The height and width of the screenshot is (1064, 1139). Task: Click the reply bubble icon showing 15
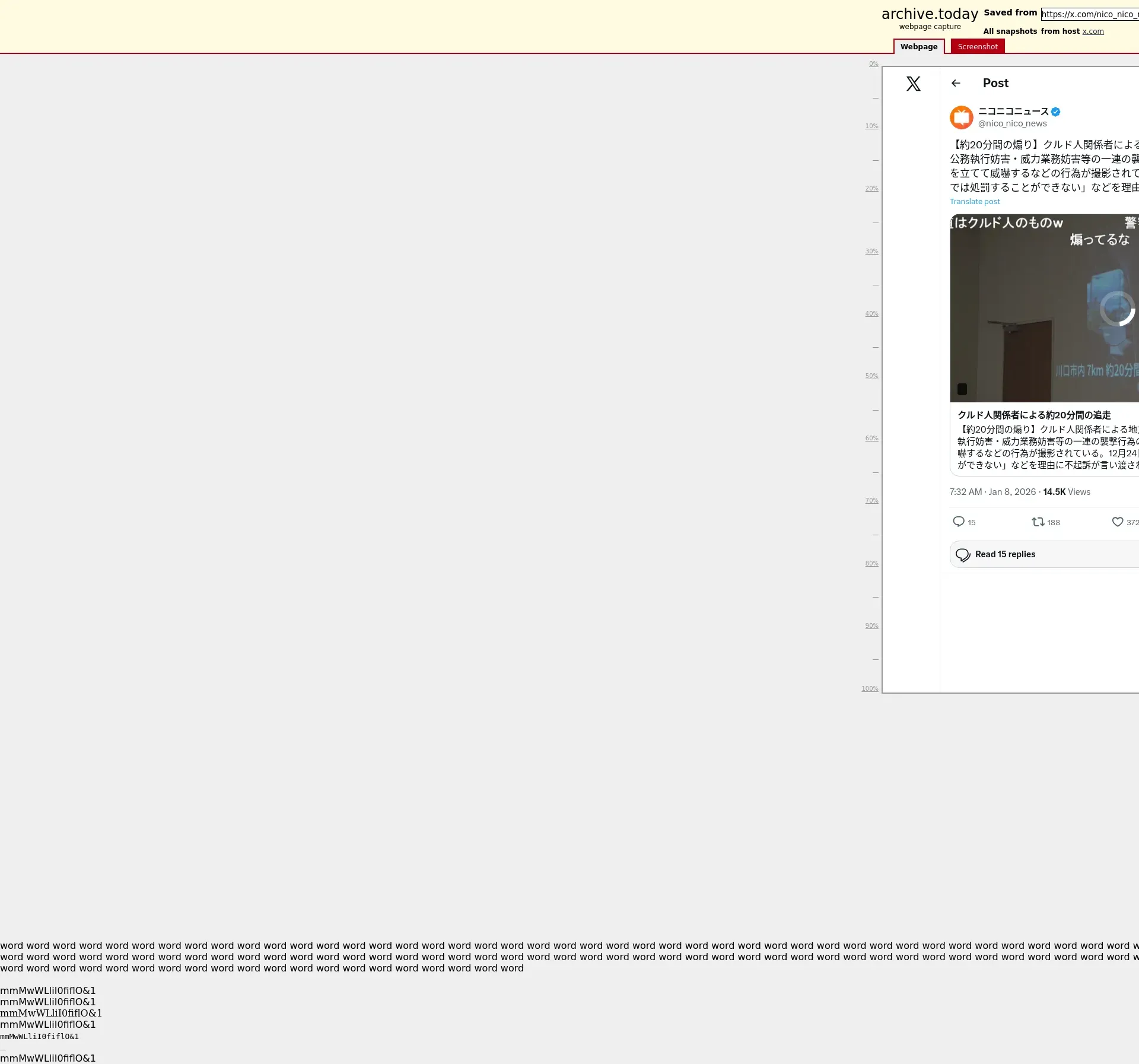958,522
